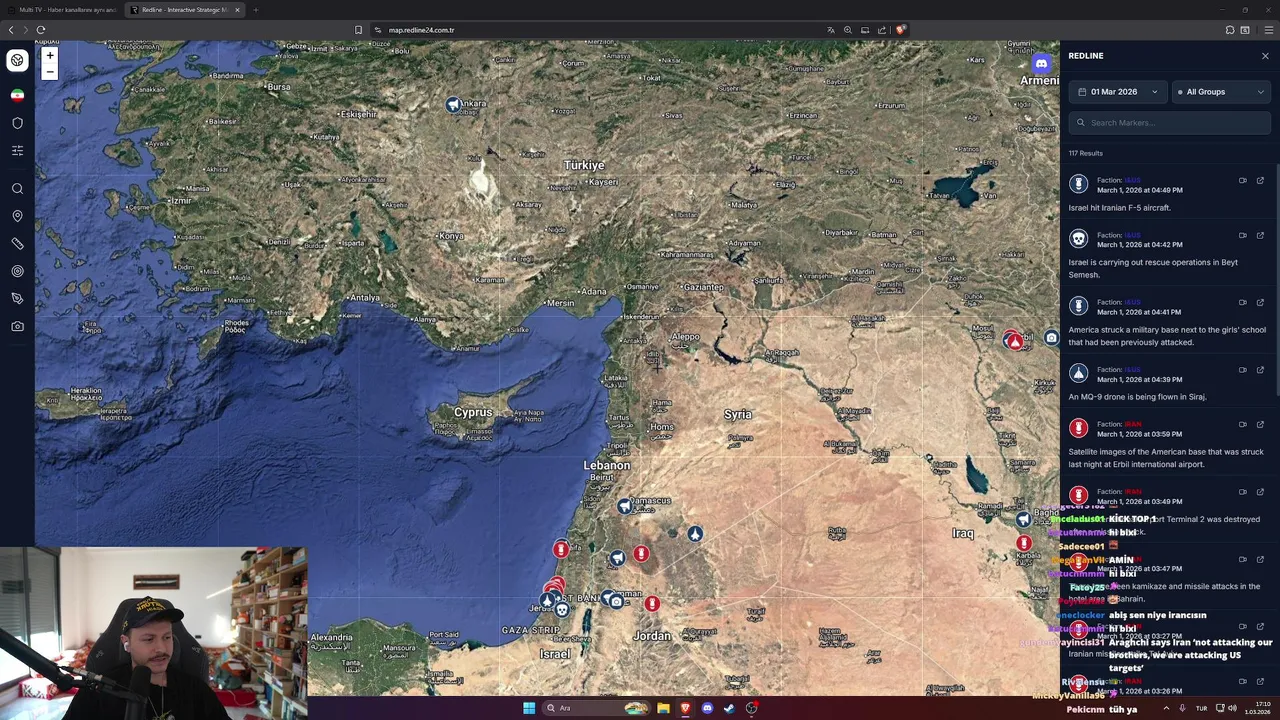Select the 'Israel hit Iranian F-5 aircraft.' text

click(x=1119, y=208)
